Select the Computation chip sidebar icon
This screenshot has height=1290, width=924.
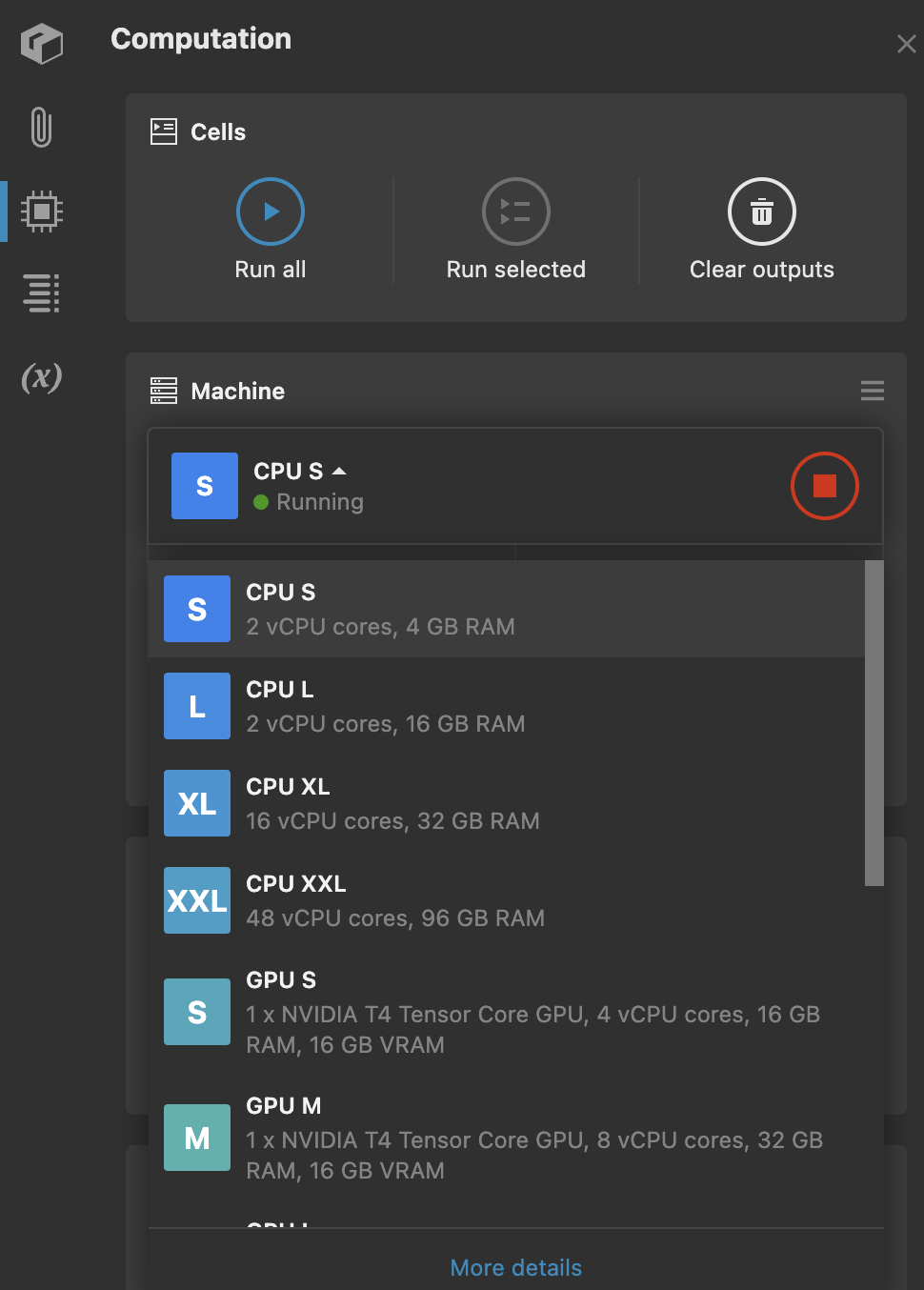42,211
